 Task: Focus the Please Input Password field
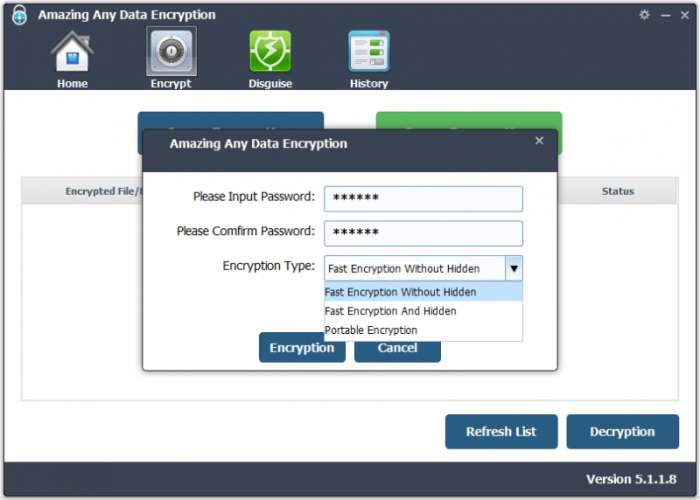tap(423, 199)
